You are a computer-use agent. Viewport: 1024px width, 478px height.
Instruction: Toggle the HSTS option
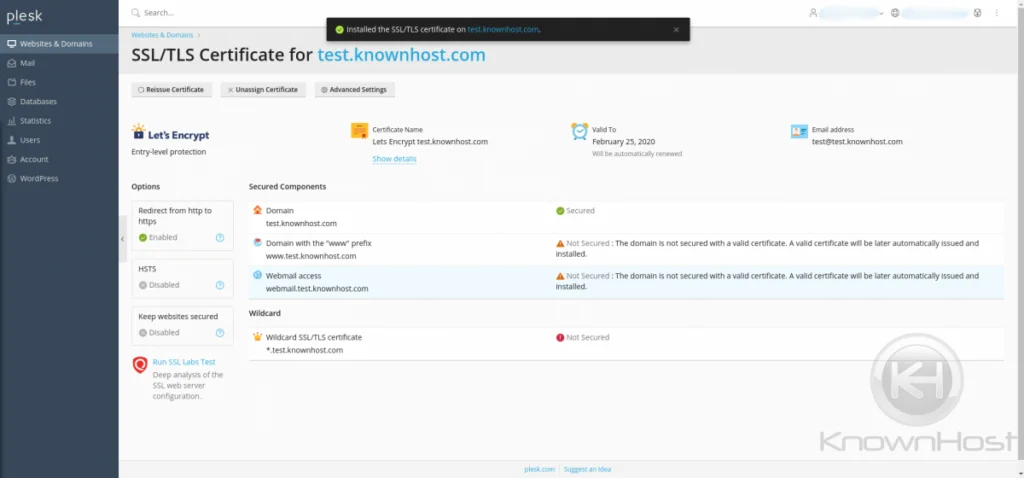tap(159, 285)
